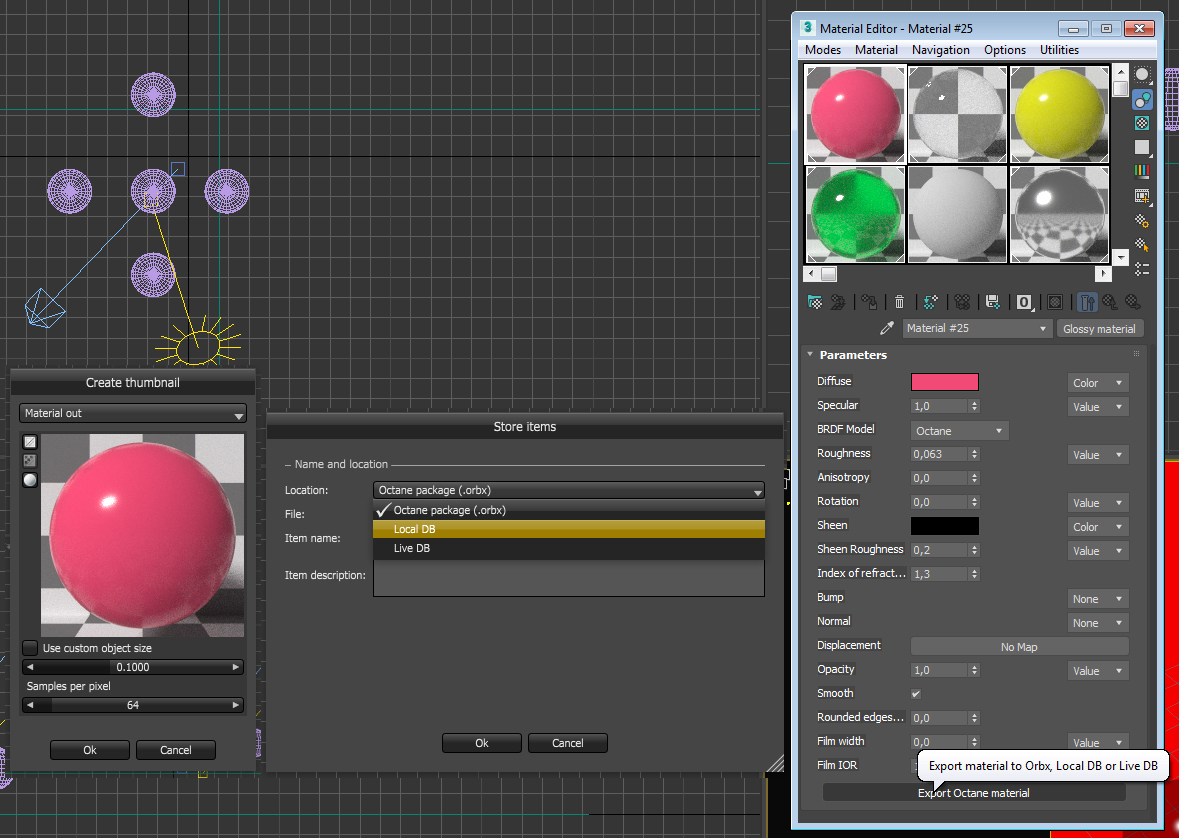Image resolution: width=1179 pixels, height=838 pixels.
Task: Open the Options menu
Action: click(1005, 50)
